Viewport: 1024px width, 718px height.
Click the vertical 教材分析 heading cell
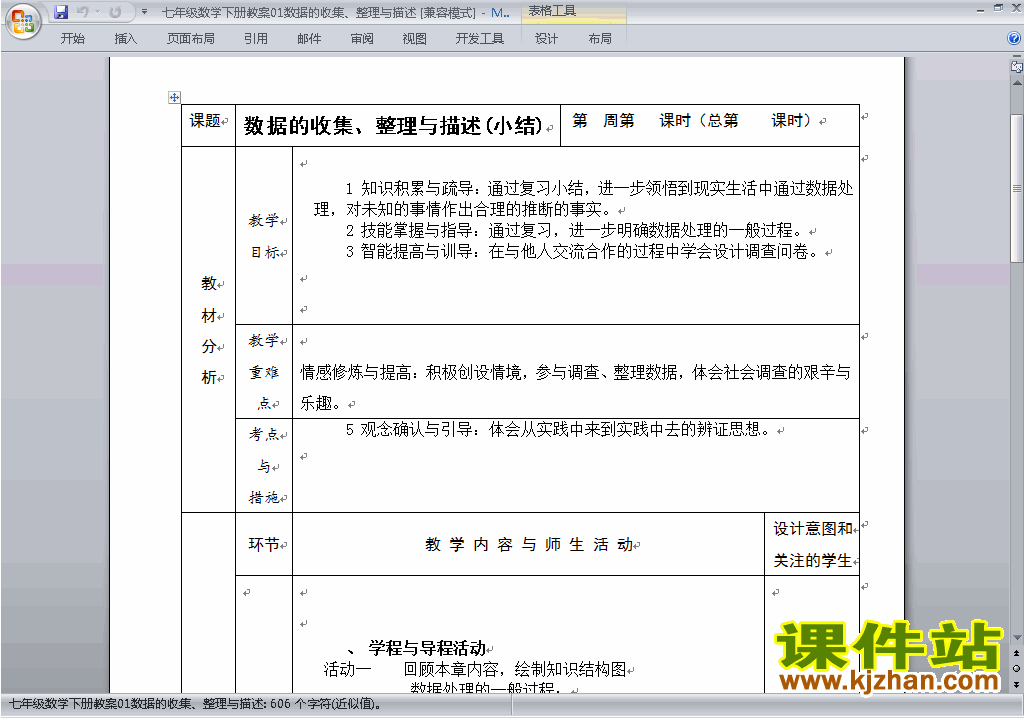tap(208, 329)
